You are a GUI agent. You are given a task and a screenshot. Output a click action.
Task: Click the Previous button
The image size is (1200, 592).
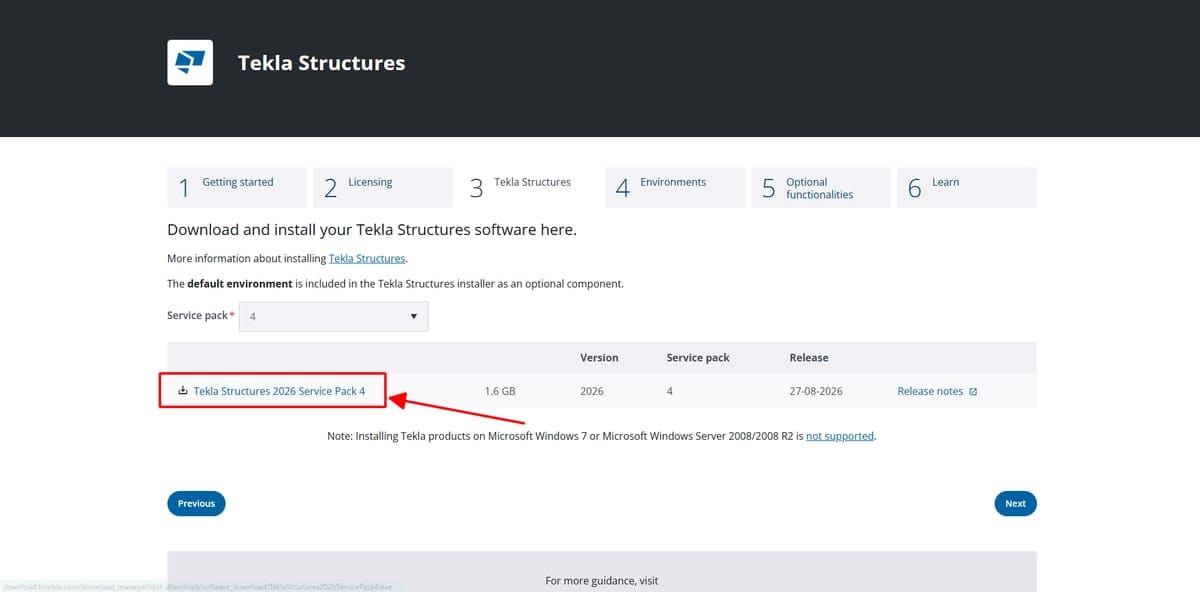click(x=196, y=503)
